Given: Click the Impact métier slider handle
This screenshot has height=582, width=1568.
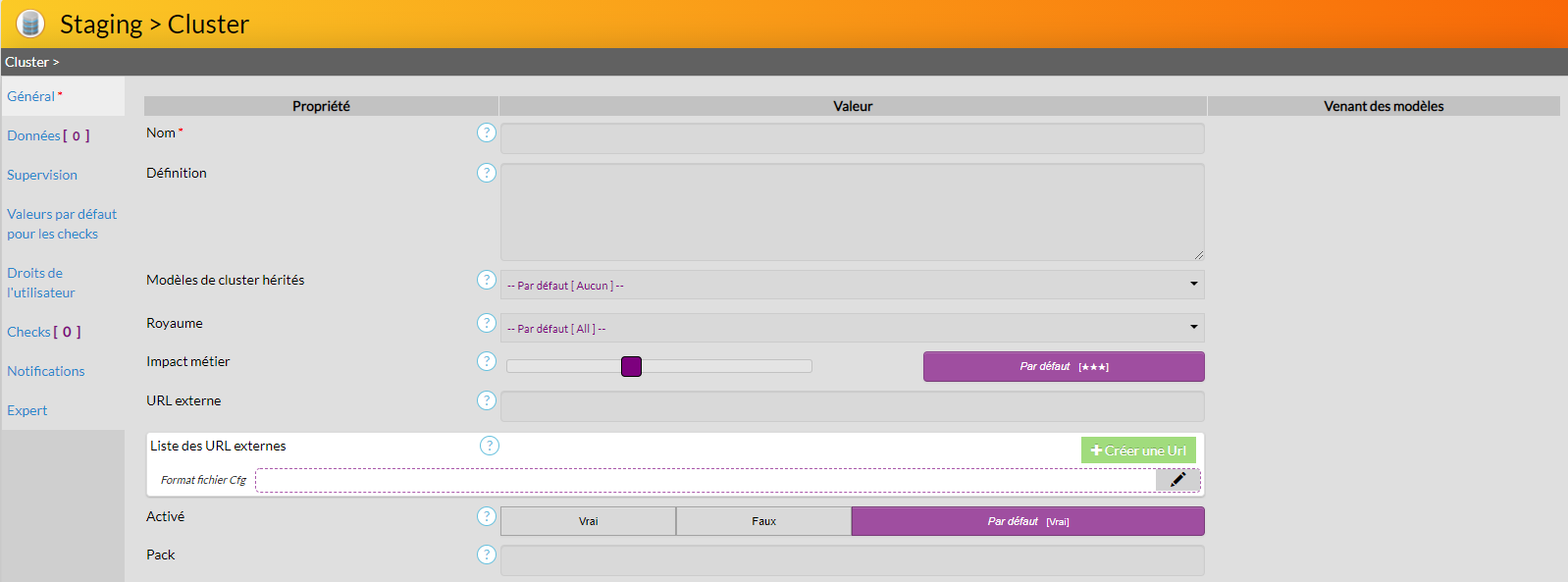Looking at the screenshot, I should [631, 366].
